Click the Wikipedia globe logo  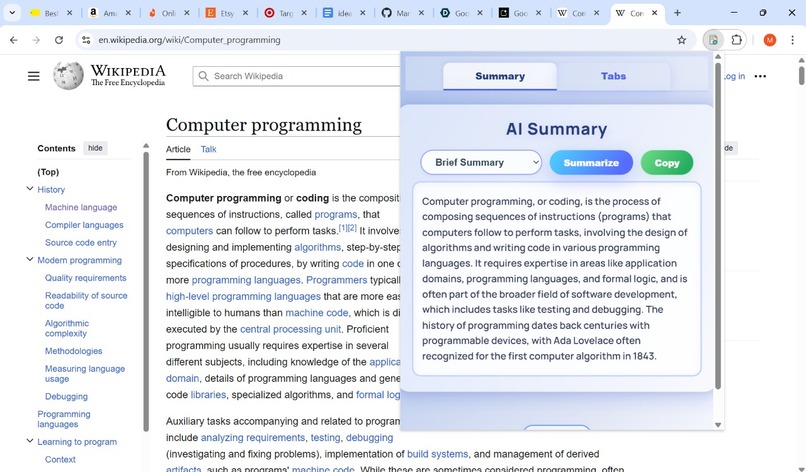tap(68, 76)
